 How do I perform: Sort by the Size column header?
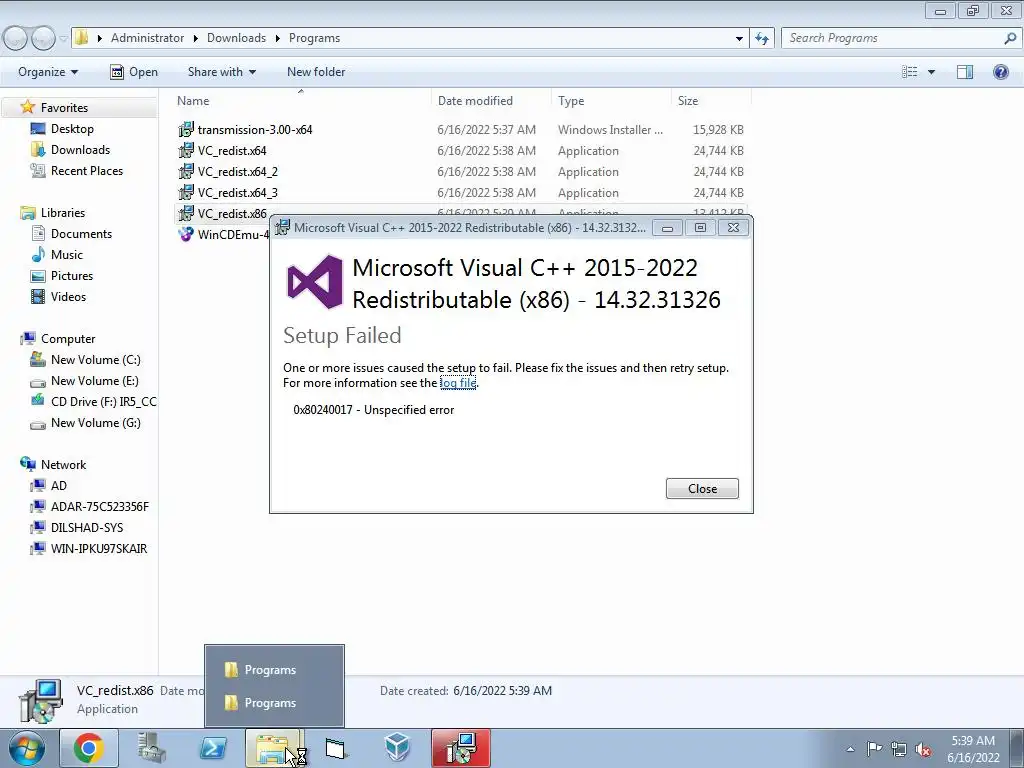pyautogui.click(x=688, y=101)
